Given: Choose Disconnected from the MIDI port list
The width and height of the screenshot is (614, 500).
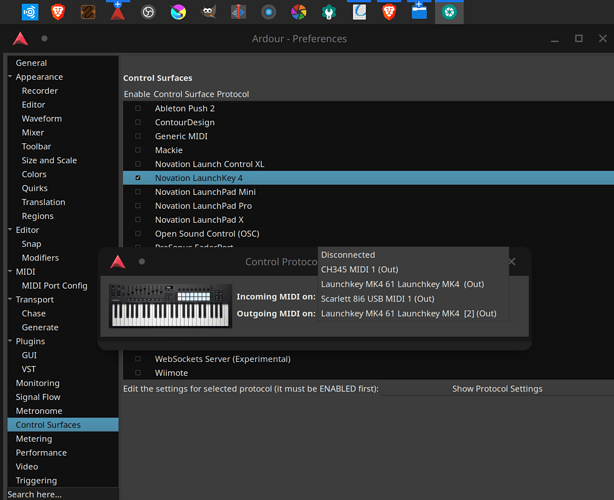Looking at the screenshot, I should (x=348, y=255).
